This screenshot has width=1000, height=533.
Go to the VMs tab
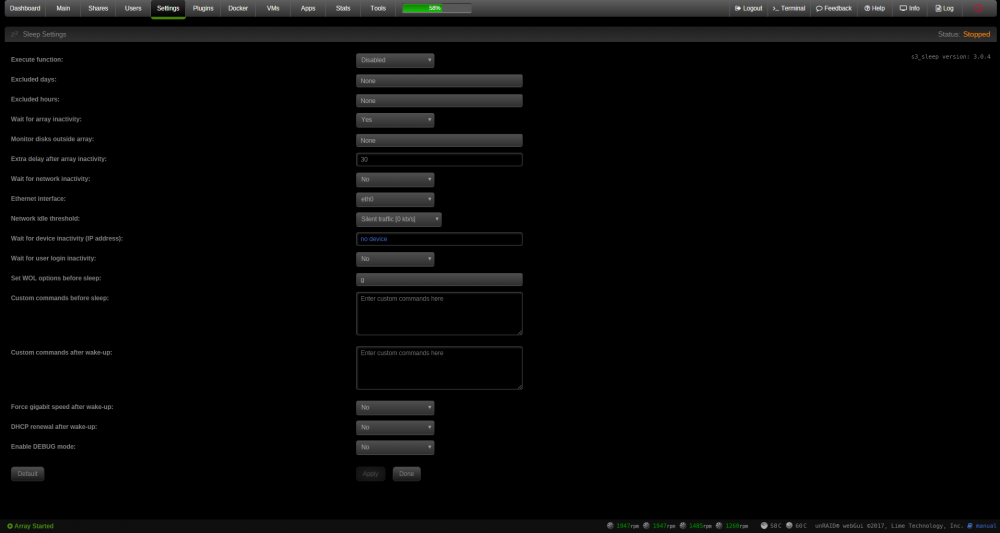[x=273, y=9]
